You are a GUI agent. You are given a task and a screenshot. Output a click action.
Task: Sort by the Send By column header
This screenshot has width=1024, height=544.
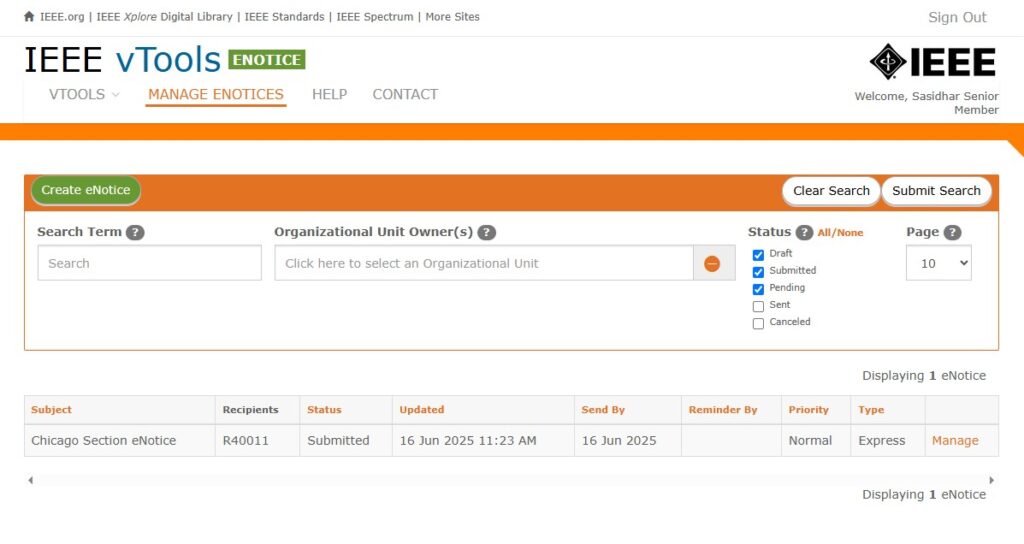603,409
